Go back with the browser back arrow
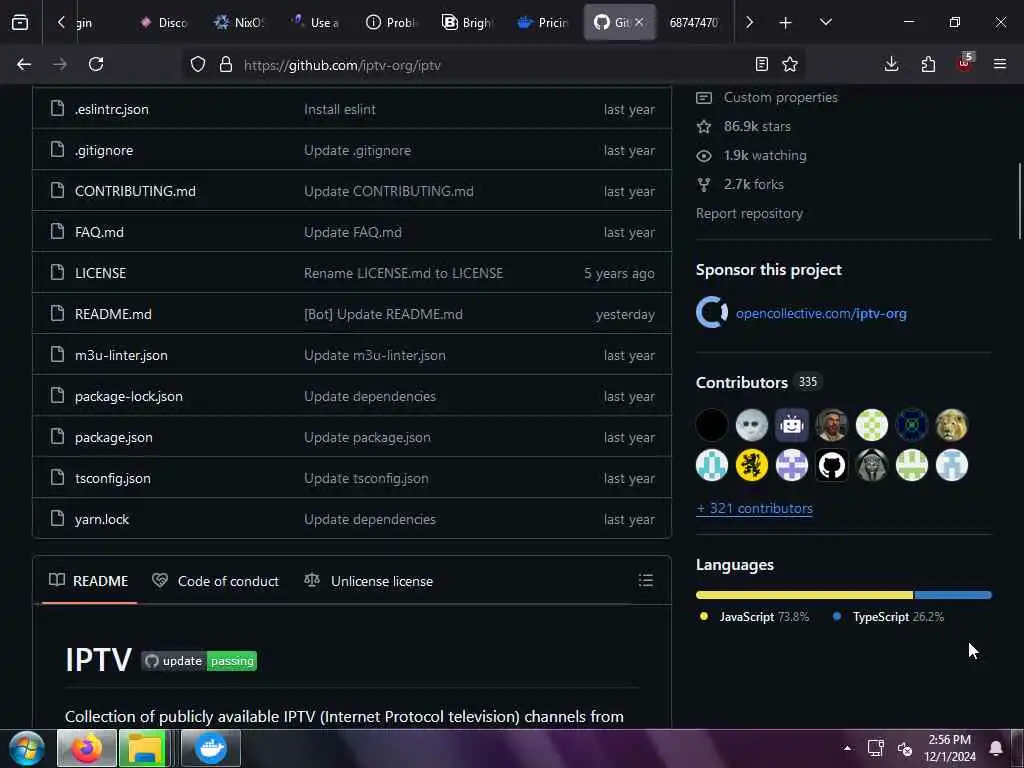Viewport: 1024px width, 768px height. 24,64
